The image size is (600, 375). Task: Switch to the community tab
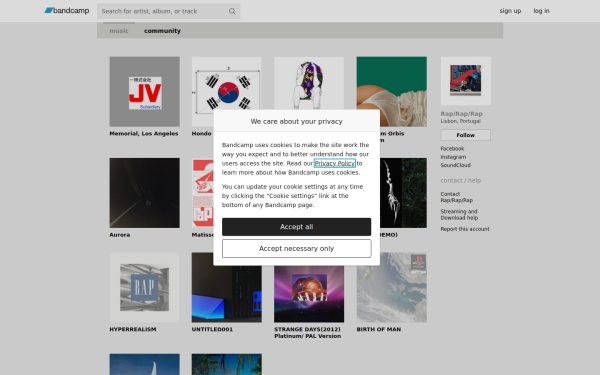[x=162, y=31]
